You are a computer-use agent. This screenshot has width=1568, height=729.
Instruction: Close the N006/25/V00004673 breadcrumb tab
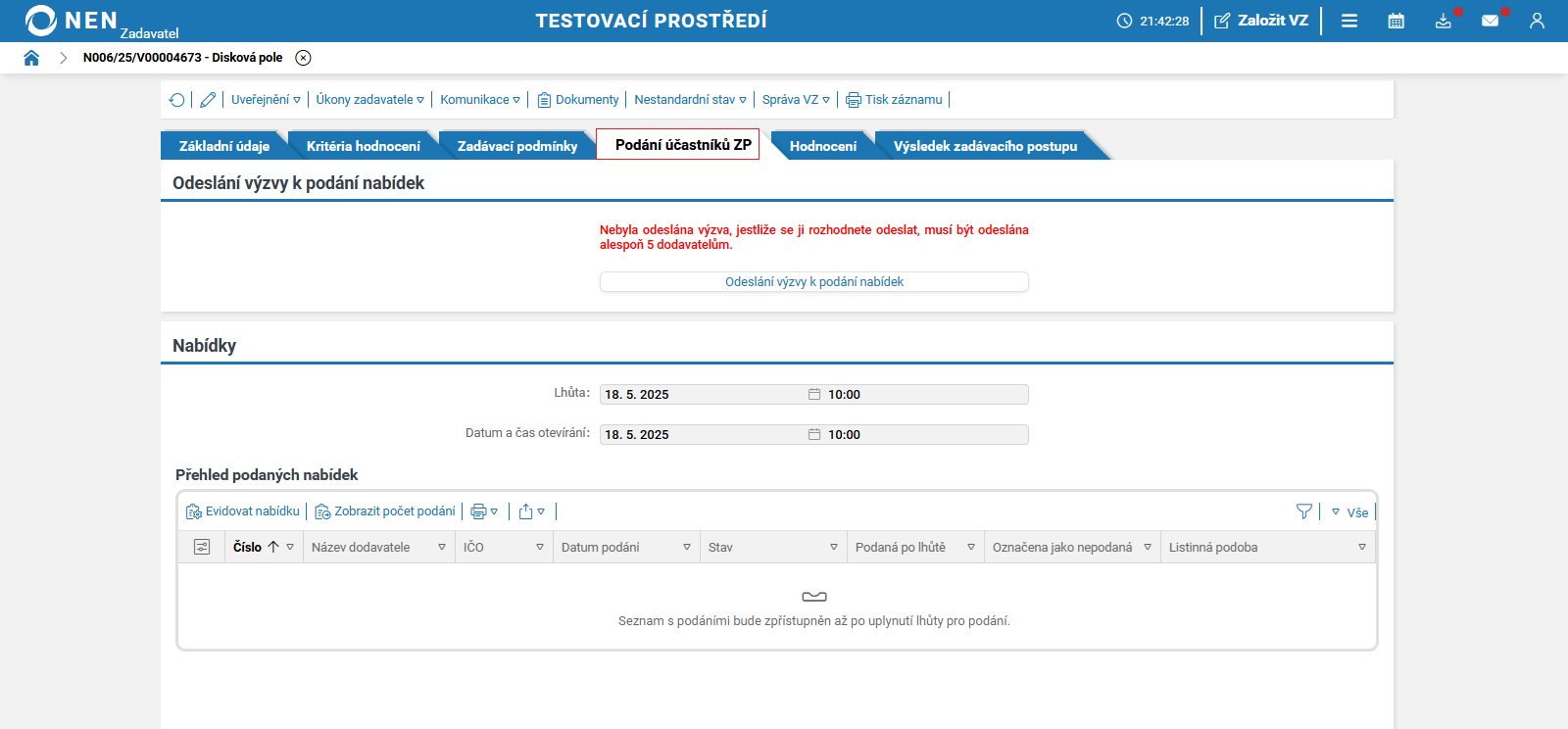click(x=304, y=58)
